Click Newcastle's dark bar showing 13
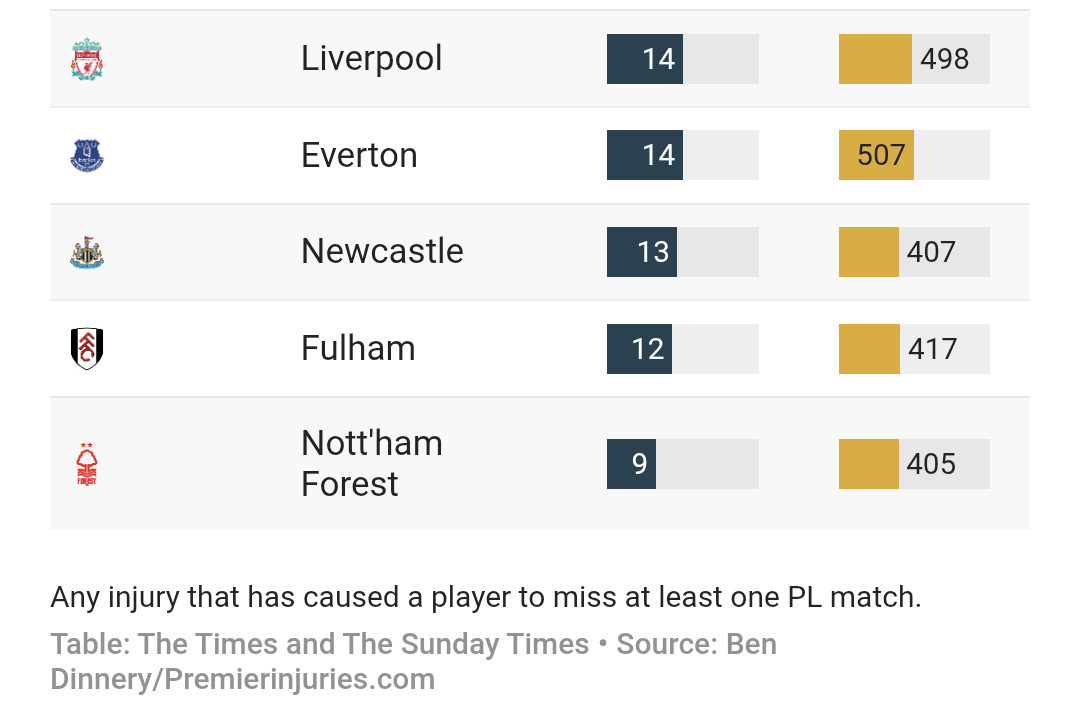Screen dimensions: 1078x714 642,252
